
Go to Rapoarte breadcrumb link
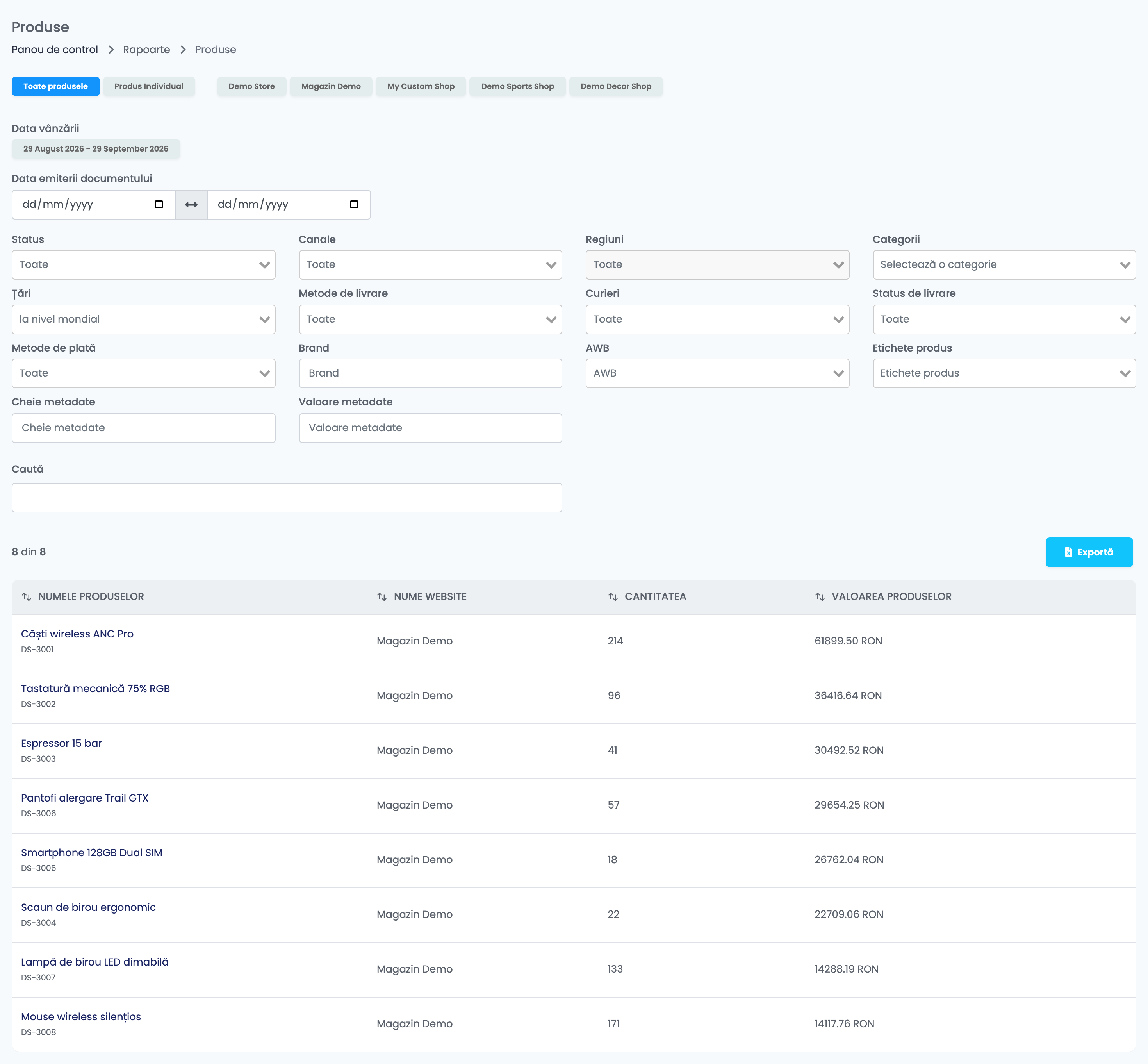(146, 50)
